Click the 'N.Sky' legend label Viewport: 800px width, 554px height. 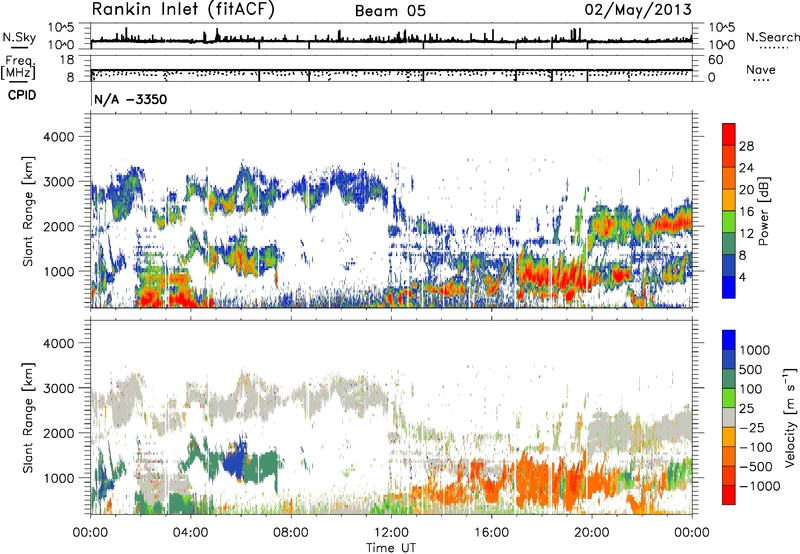19,37
